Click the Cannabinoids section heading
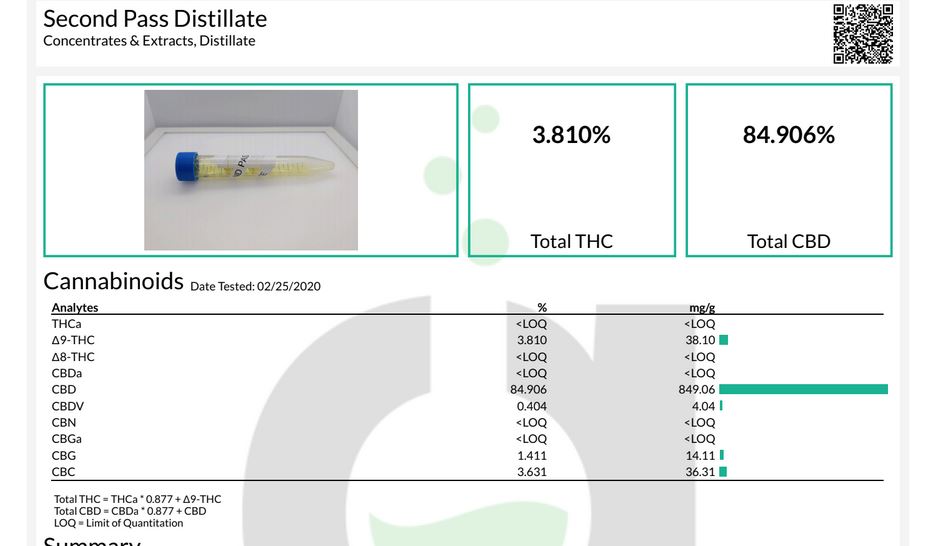The width and height of the screenshot is (928, 546). pos(113,281)
